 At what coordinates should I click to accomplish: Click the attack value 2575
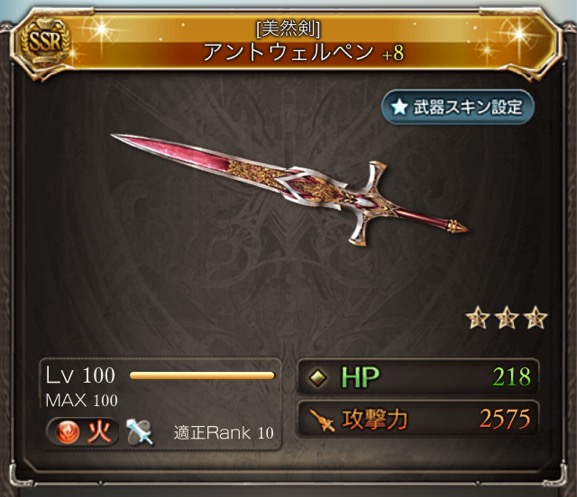point(505,419)
